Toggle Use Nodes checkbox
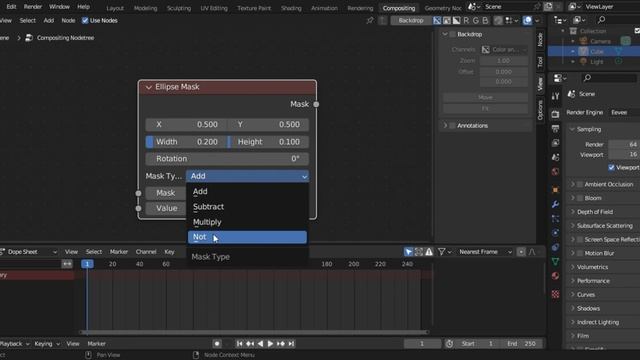 [85, 20]
